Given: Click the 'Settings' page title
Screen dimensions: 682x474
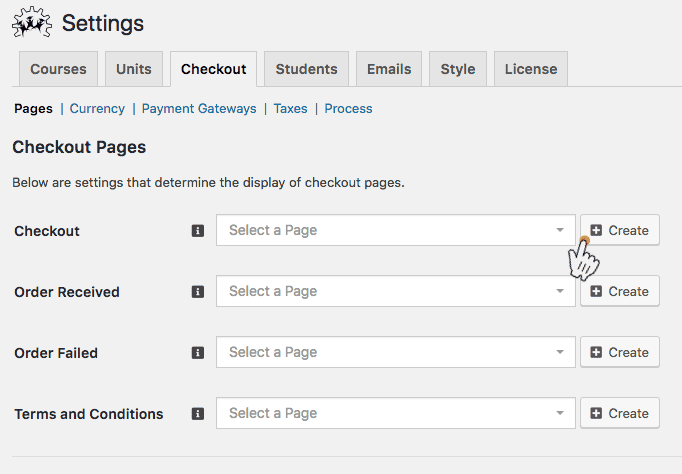Looking at the screenshot, I should click(x=103, y=23).
